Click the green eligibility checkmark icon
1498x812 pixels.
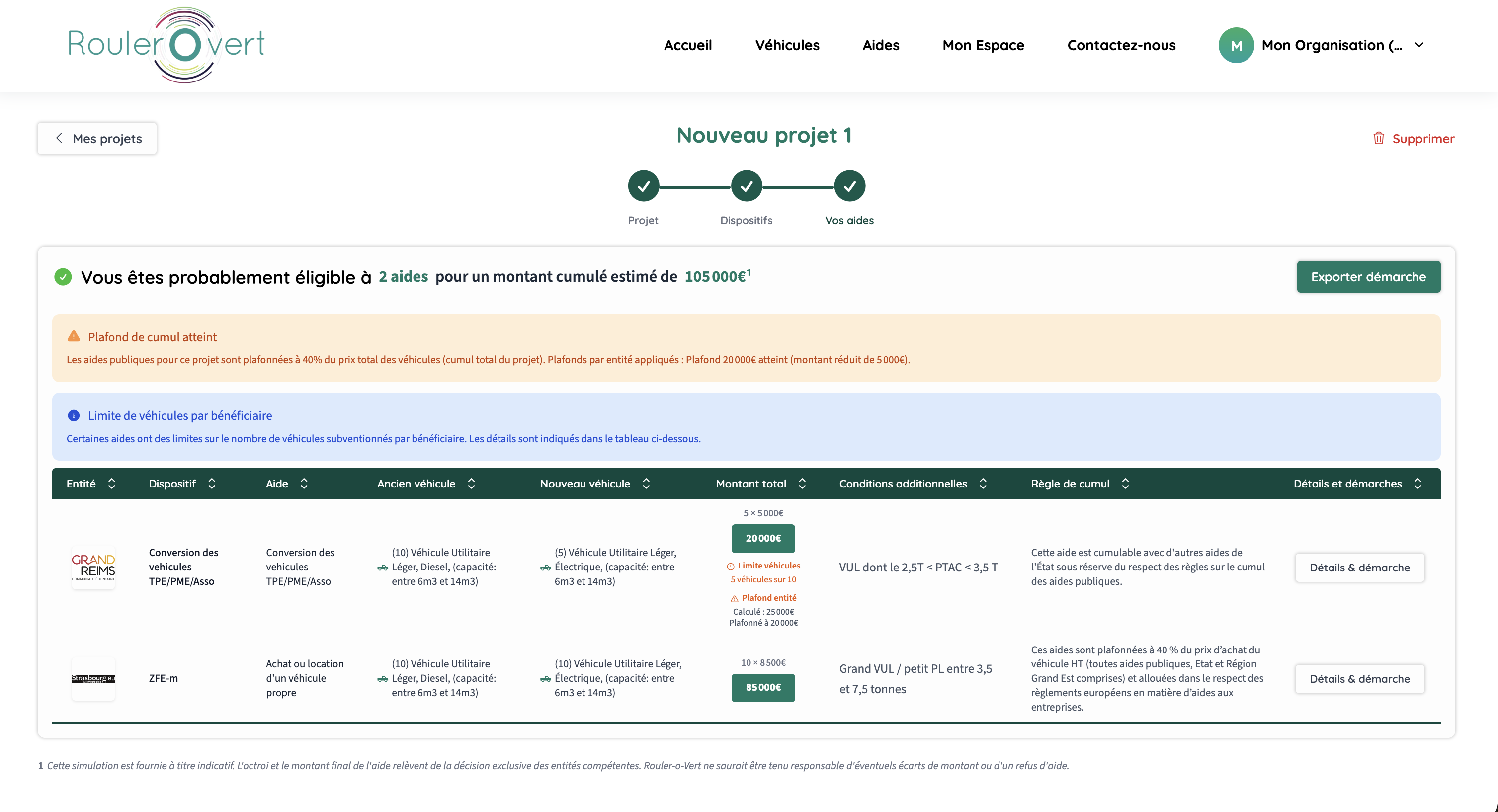pos(63,277)
